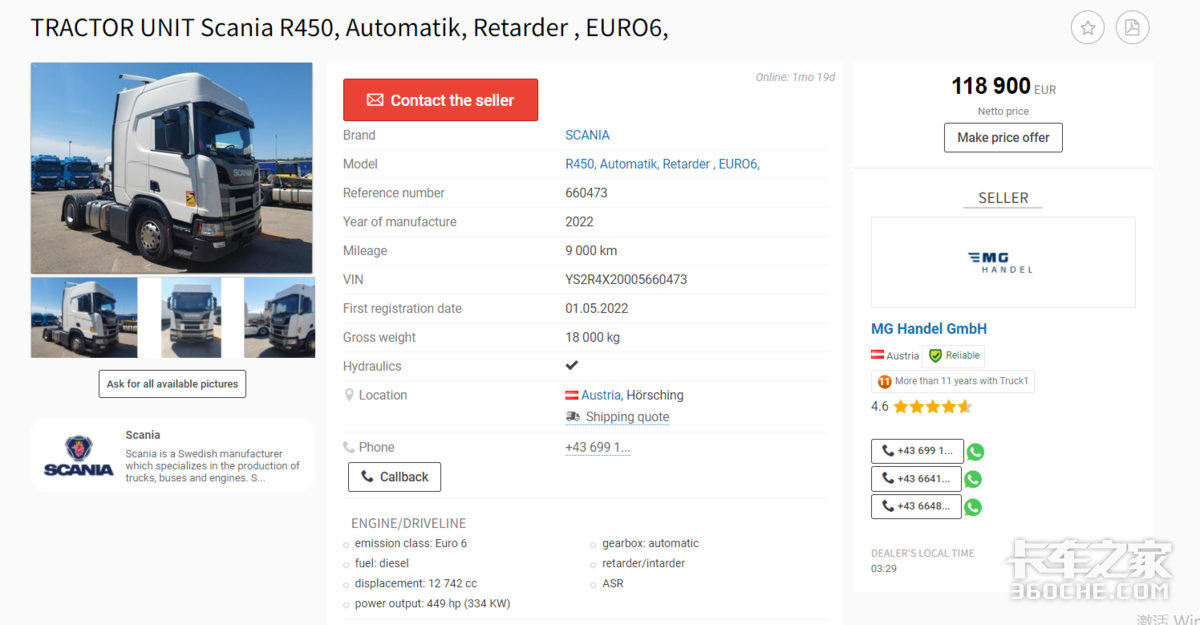Image resolution: width=1200 pixels, height=625 pixels.
Task: Click the seller's 4.6 star rating
Action: 921,406
